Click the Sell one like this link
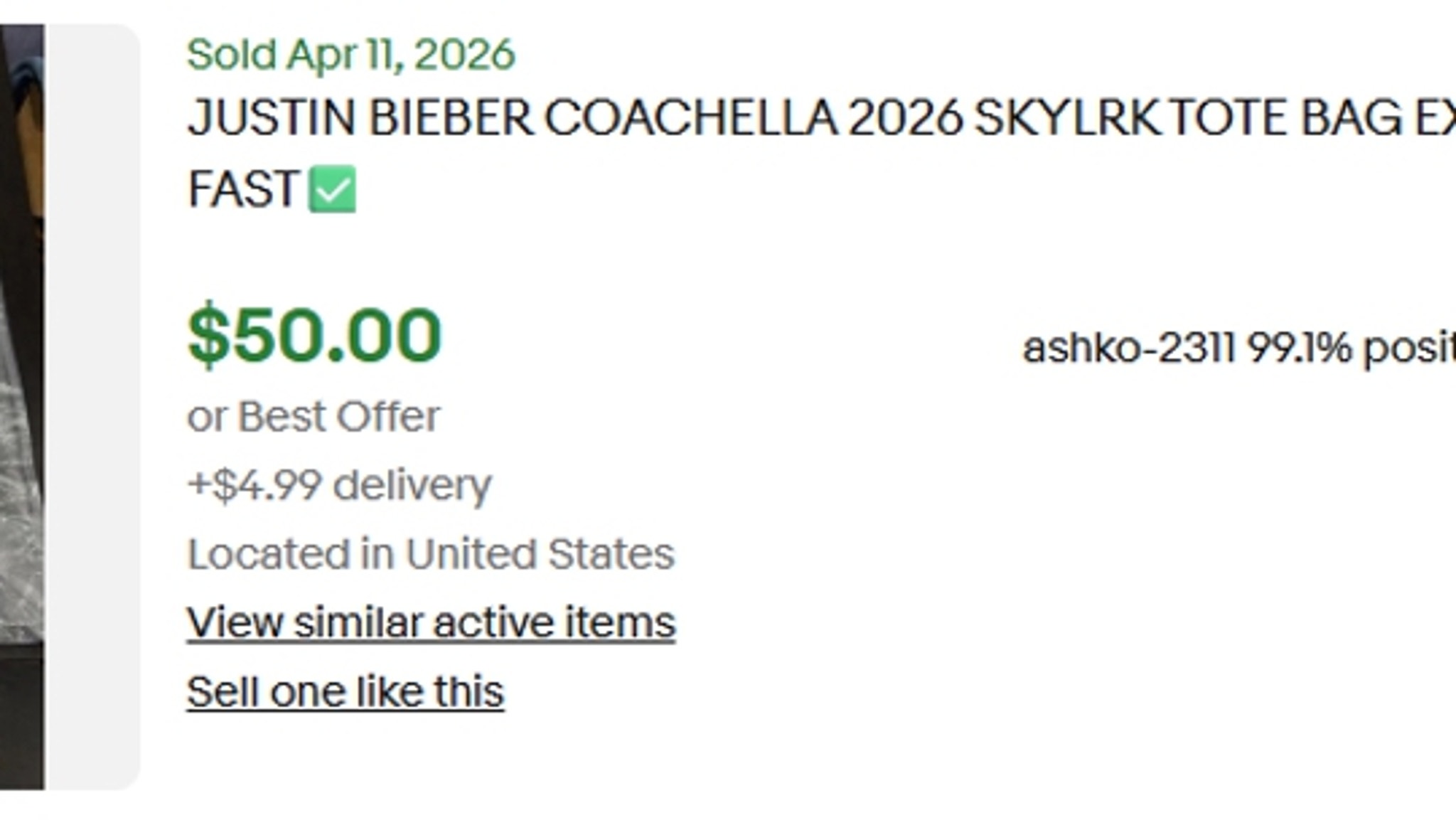 pyautogui.click(x=346, y=692)
